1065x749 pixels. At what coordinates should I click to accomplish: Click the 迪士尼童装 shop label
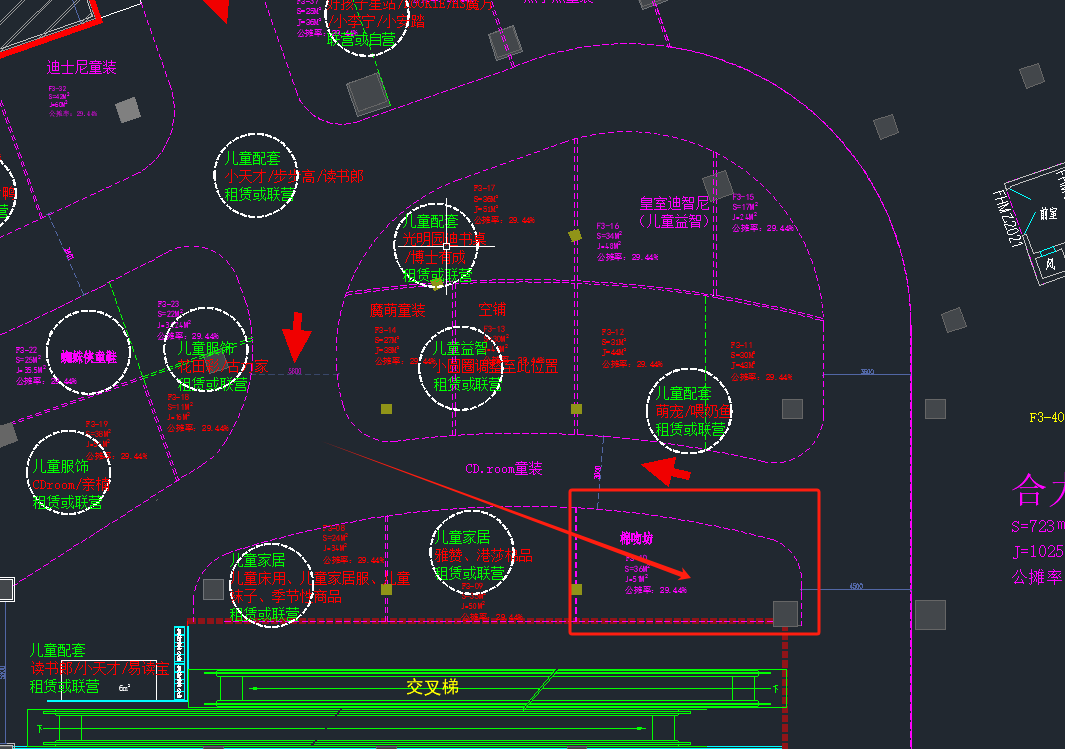point(81,67)
